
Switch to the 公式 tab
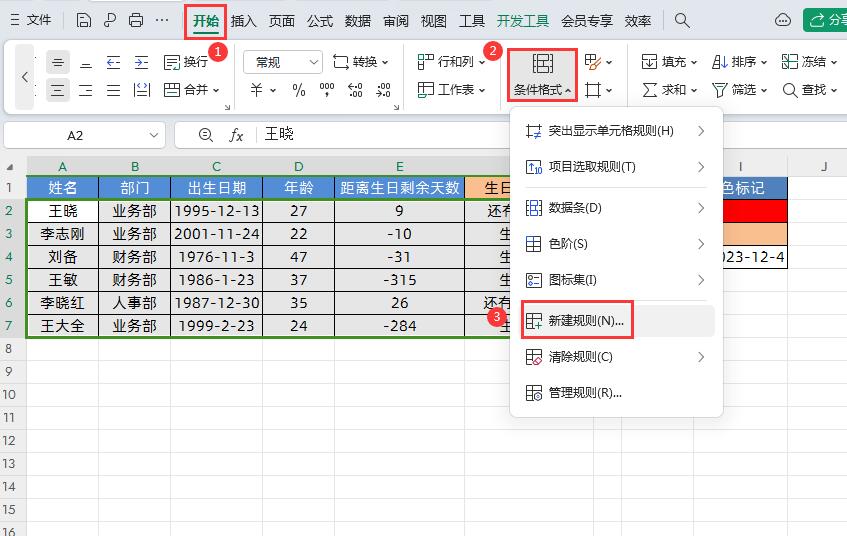(x=320, y=21)
